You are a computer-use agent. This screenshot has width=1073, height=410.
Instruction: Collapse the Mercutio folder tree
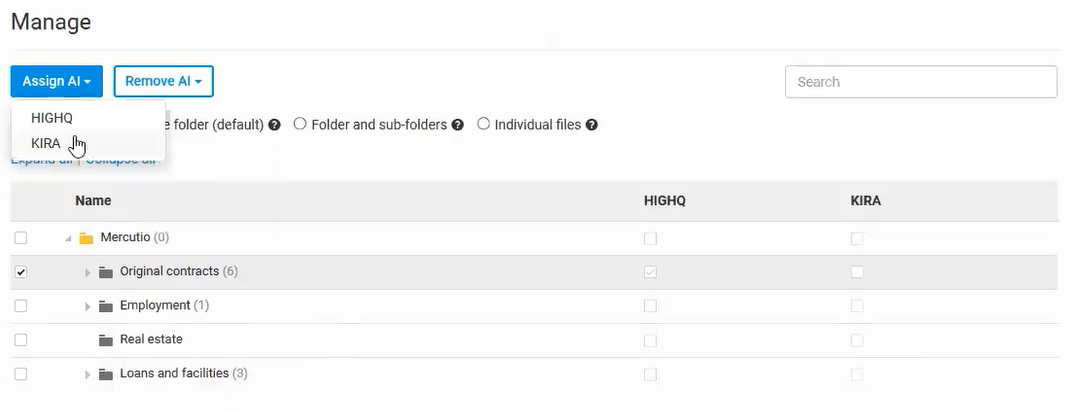[x=68, y=239]
